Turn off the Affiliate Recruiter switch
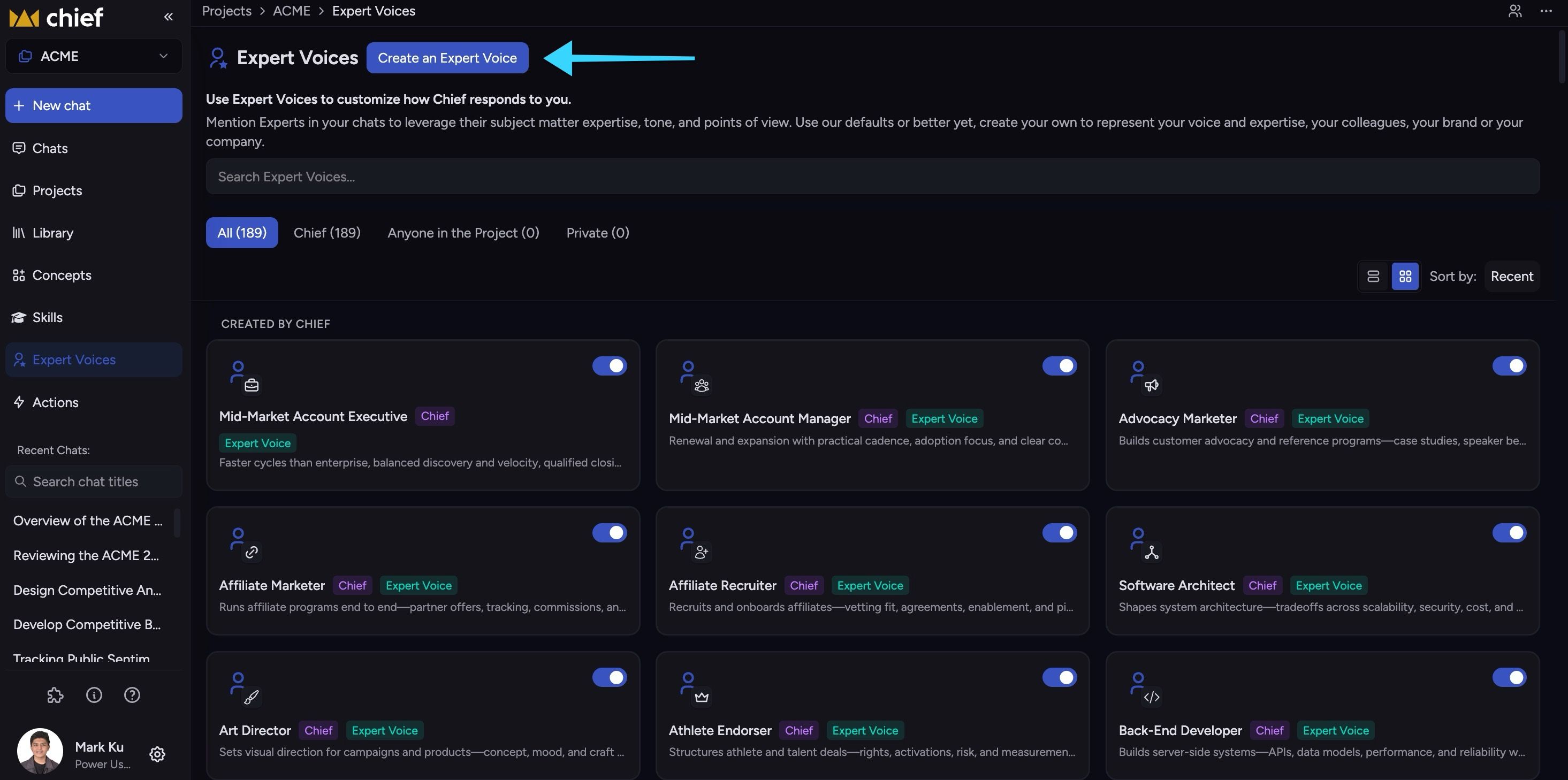The image size is (1568, 780). [1059, 532]
